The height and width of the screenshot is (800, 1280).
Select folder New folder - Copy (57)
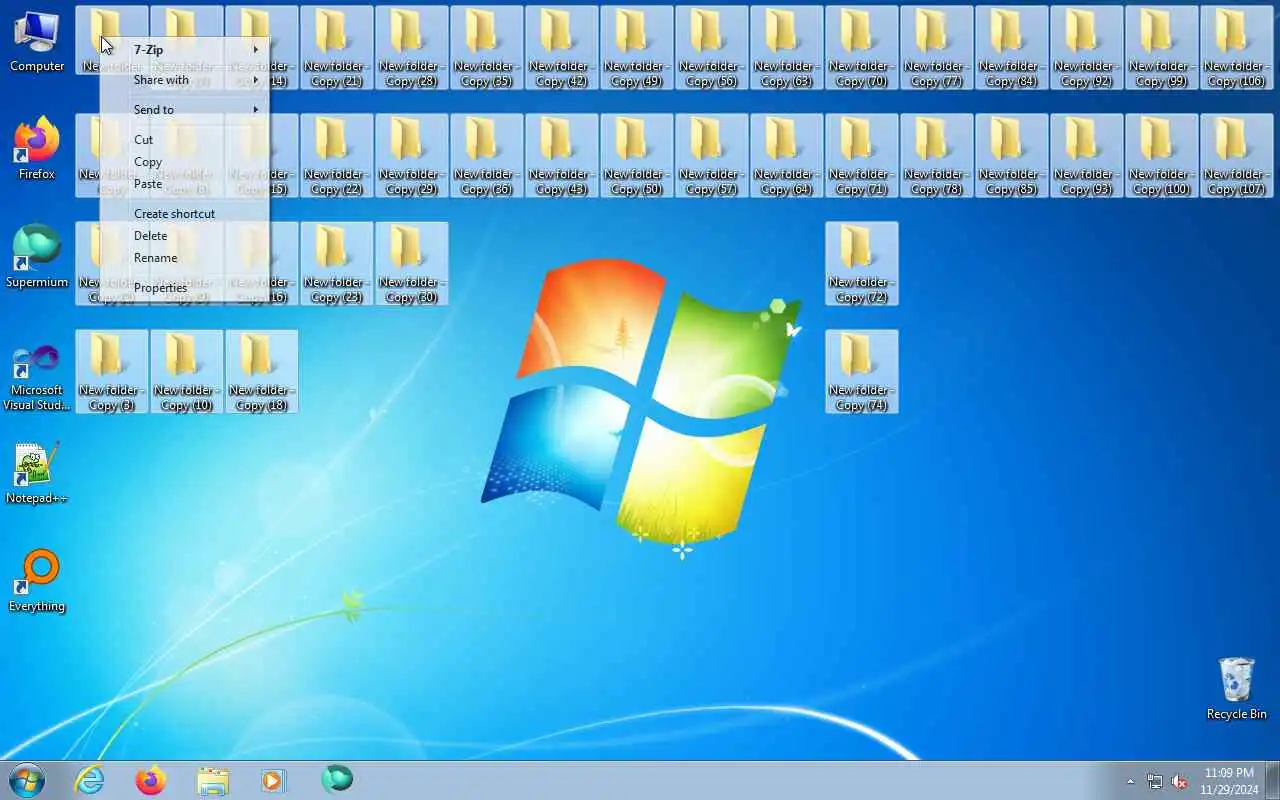[x=712, y=156]
